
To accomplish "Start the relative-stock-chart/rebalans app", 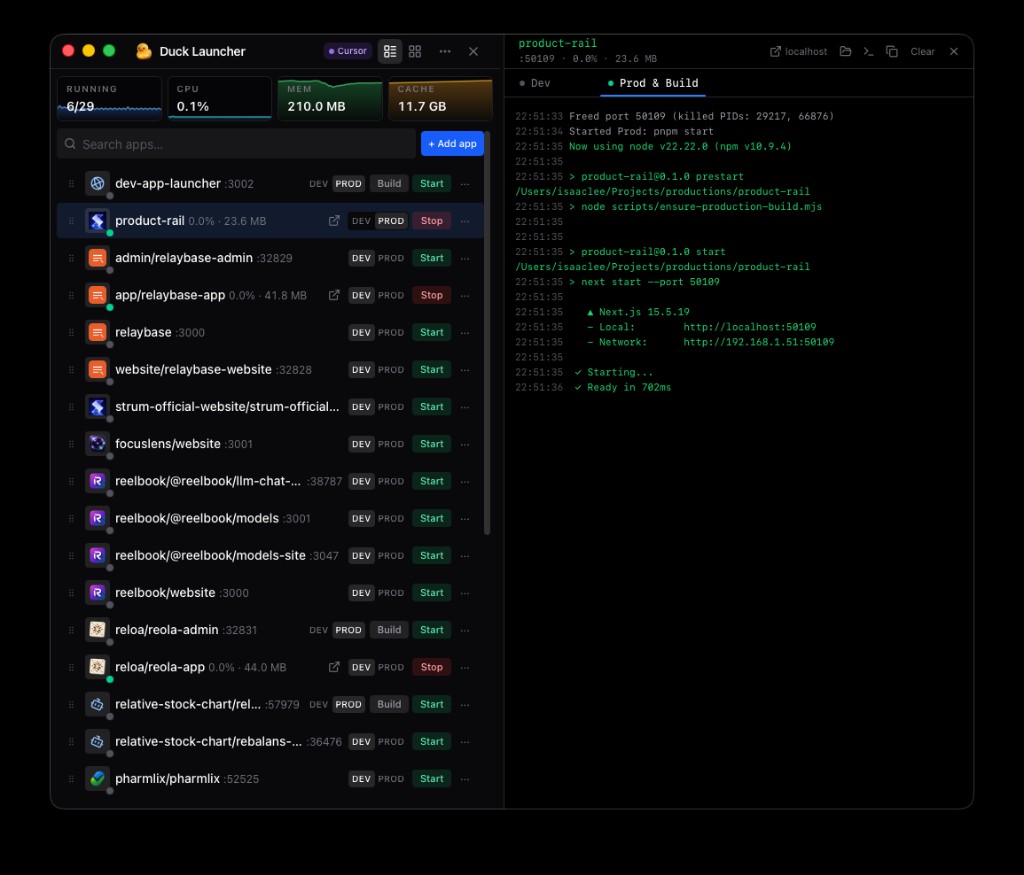I will [x=432, y=741].
